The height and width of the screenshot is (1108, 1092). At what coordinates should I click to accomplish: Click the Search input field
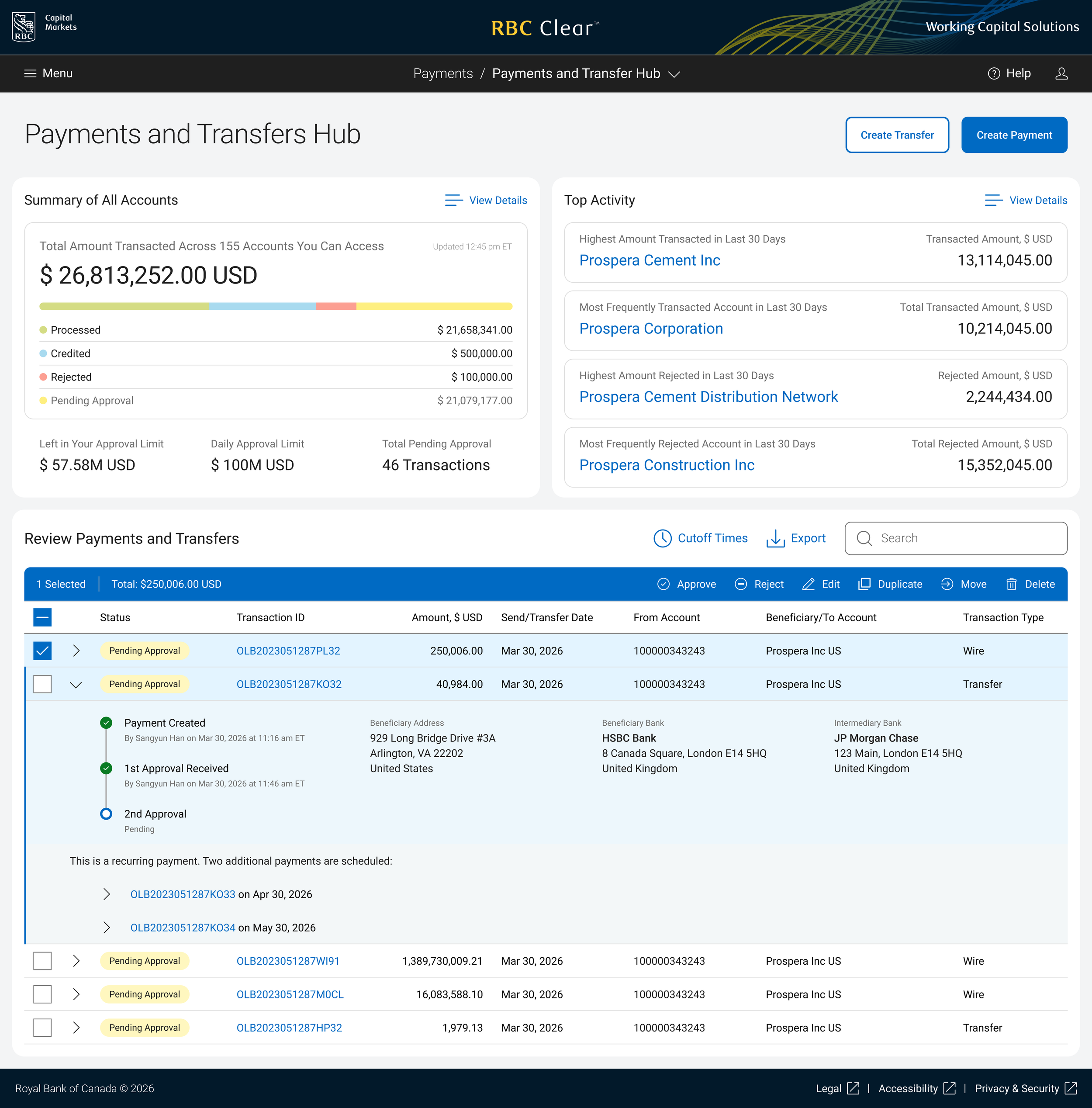click(x=956, y=538)
